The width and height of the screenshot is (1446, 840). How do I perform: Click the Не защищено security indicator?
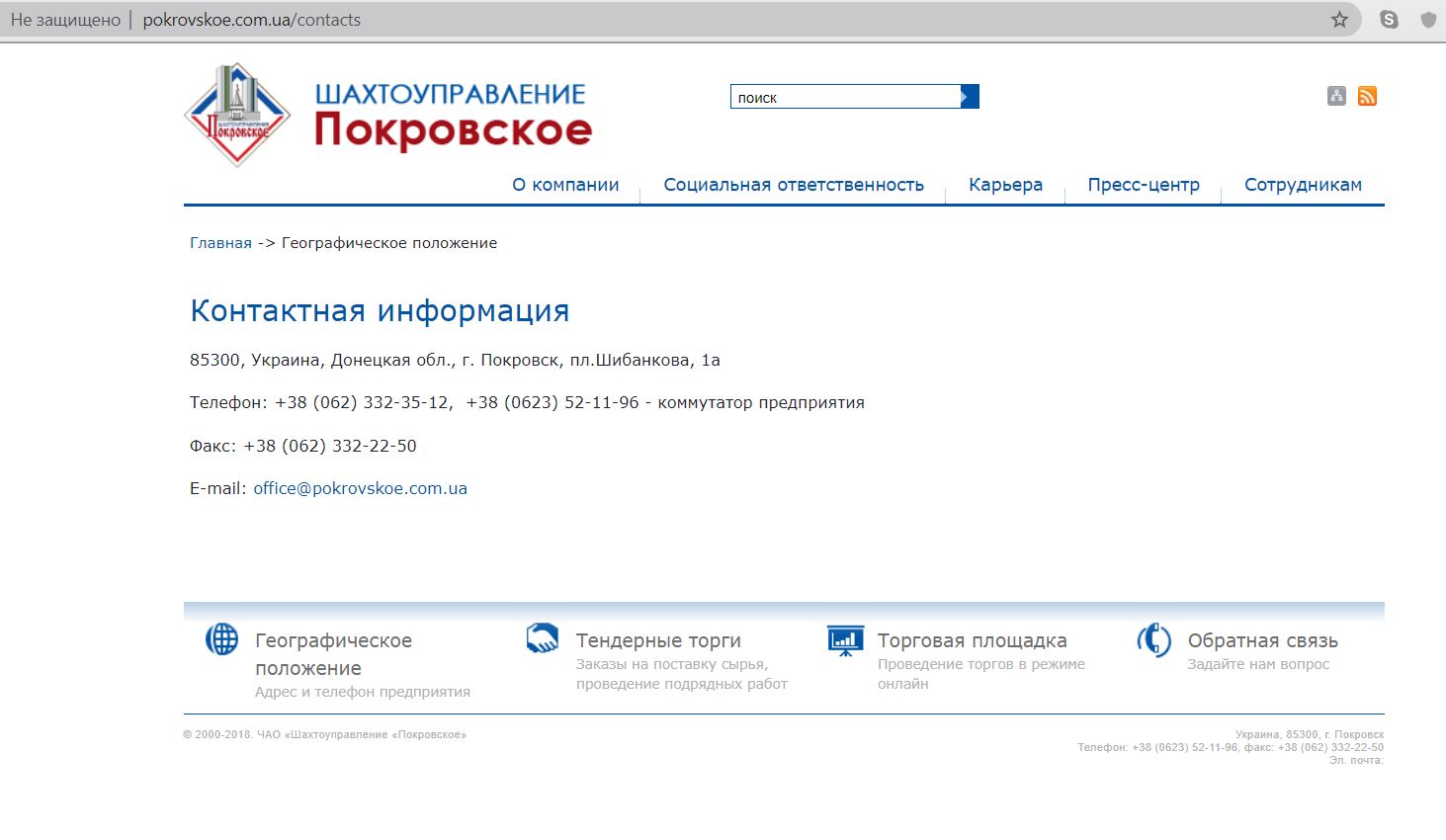(x=65, y=20)
